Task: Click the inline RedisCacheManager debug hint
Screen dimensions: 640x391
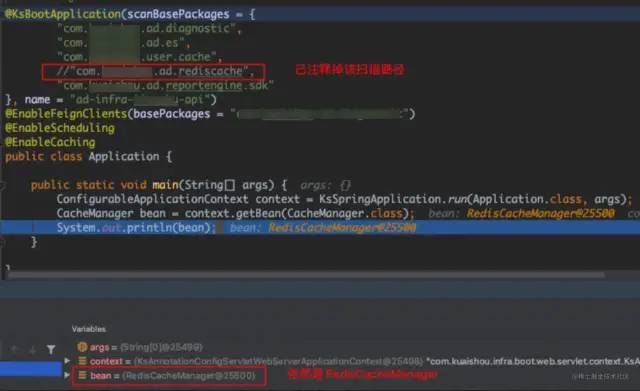Action: pyautogui.click(x=322, y=228)
